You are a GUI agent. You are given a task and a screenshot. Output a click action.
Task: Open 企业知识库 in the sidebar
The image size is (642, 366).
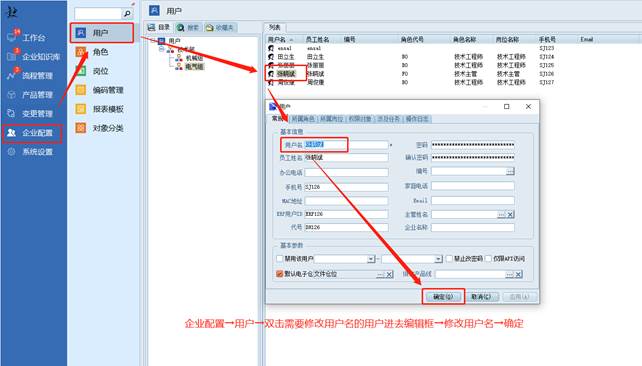coord(41,56)
